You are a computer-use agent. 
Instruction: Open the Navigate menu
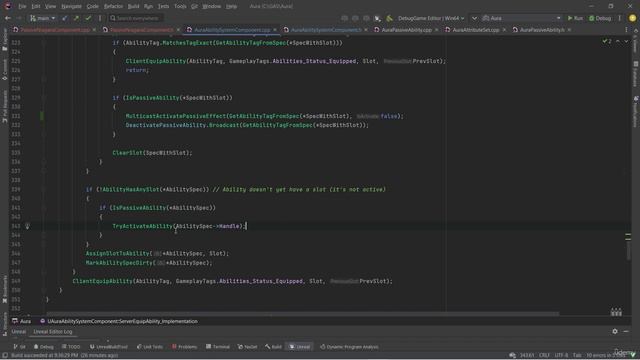coord(71,6)
